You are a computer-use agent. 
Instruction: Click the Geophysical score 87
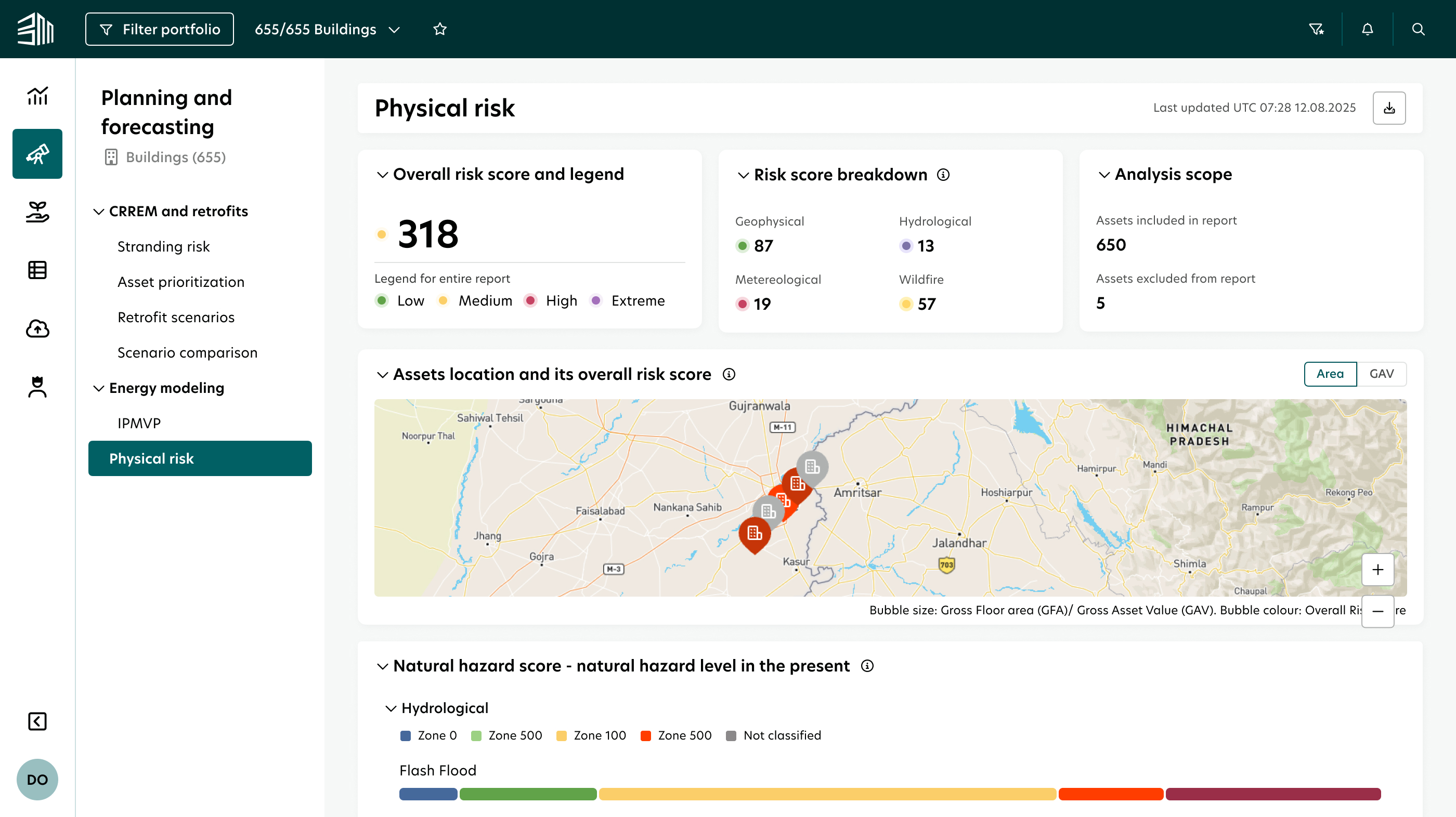[763, 246]
